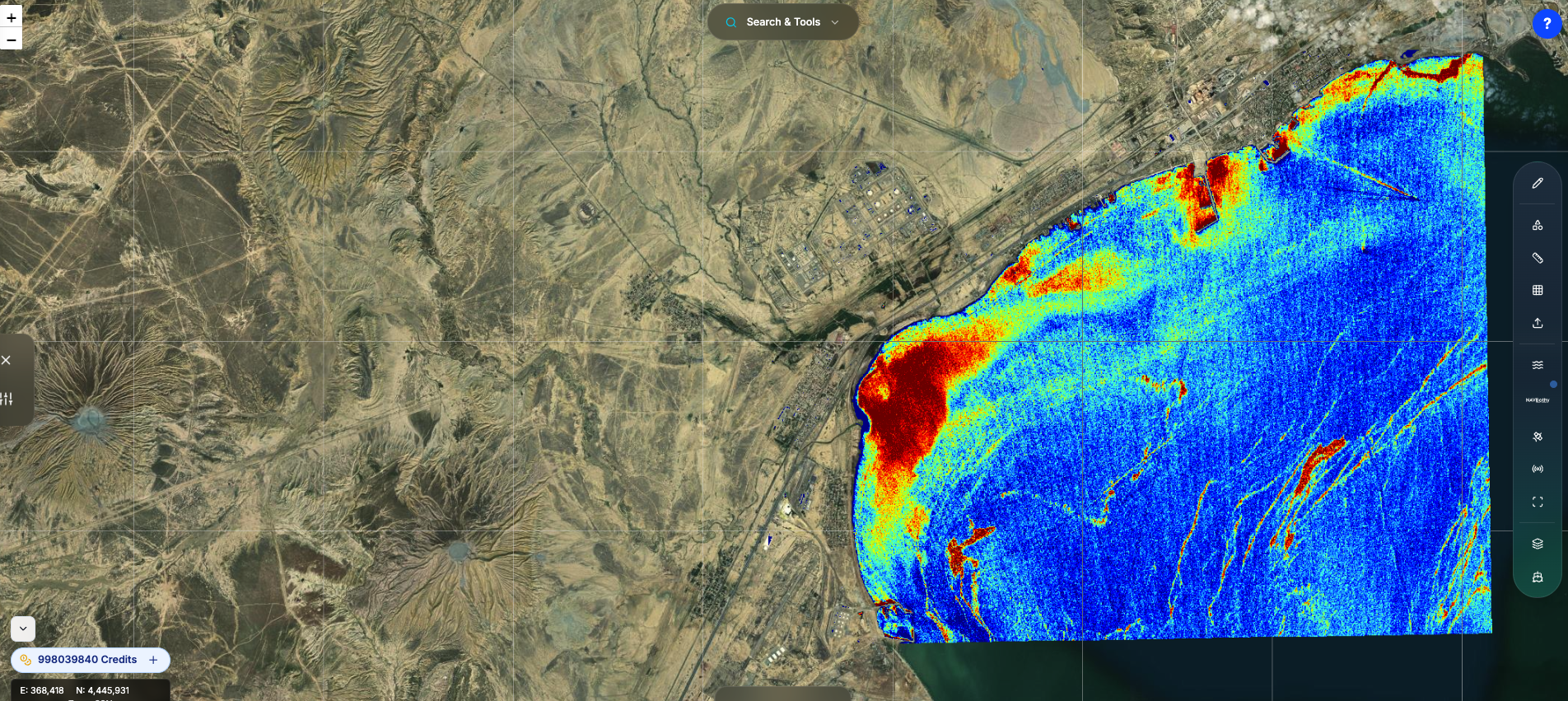Zoom in with the plus button

pos(12,17)
